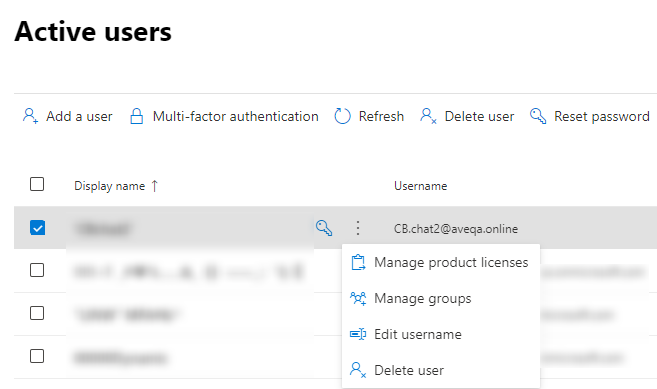
Task: Click the Add a user button
Action: [x=67, y=116]
